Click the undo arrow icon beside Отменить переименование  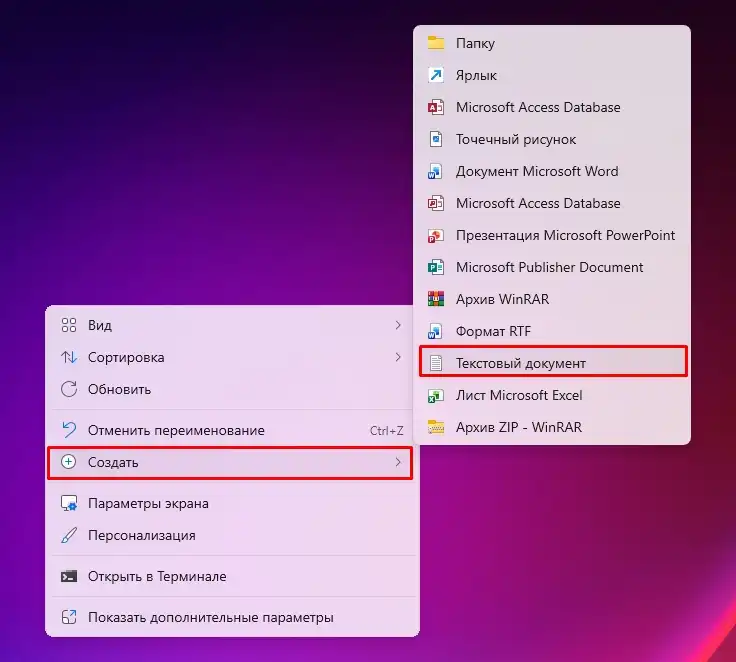[x=69, y=430]
